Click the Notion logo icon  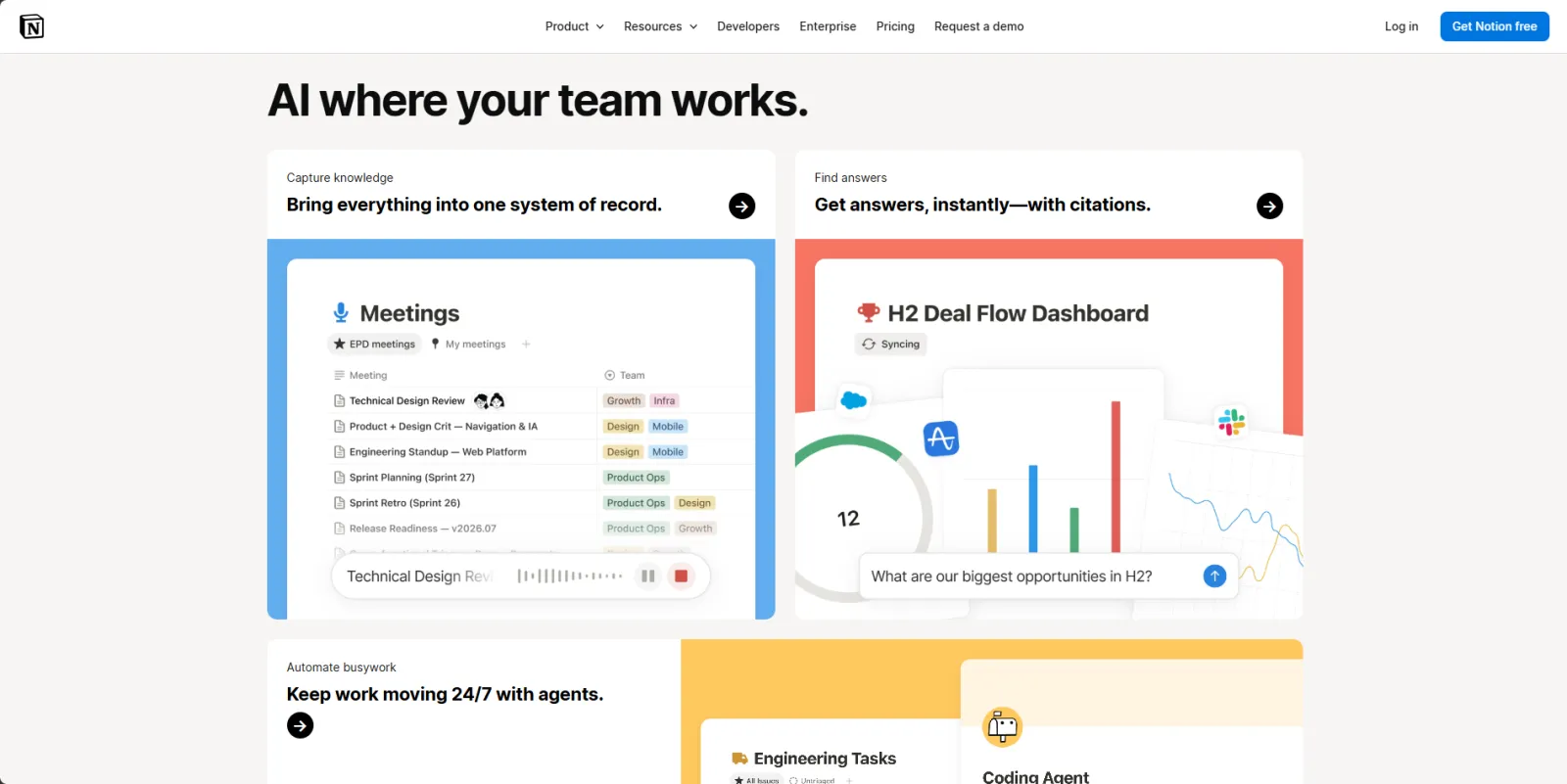pos(31,26)
